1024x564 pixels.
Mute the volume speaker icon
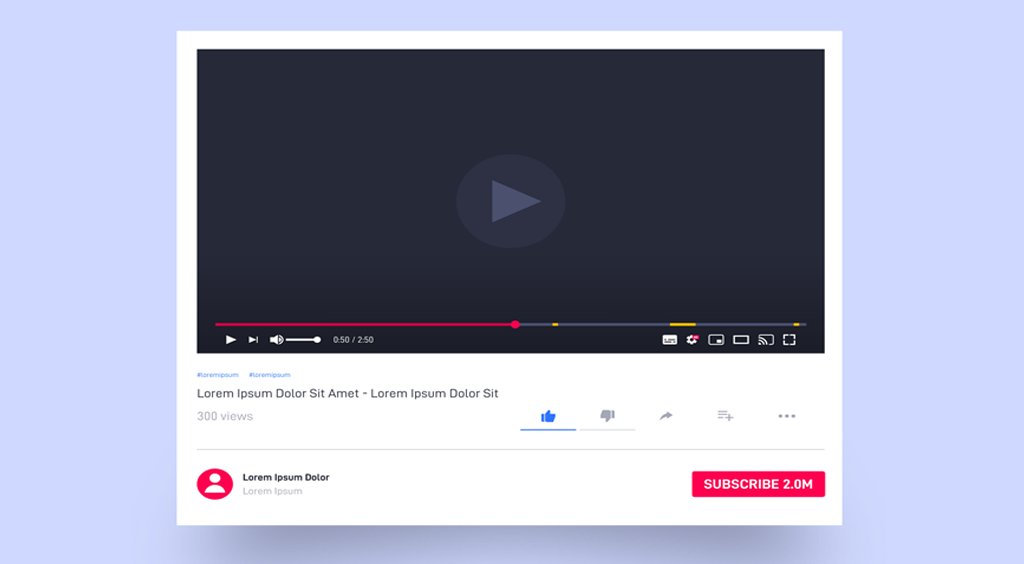[x=277, y=339]
